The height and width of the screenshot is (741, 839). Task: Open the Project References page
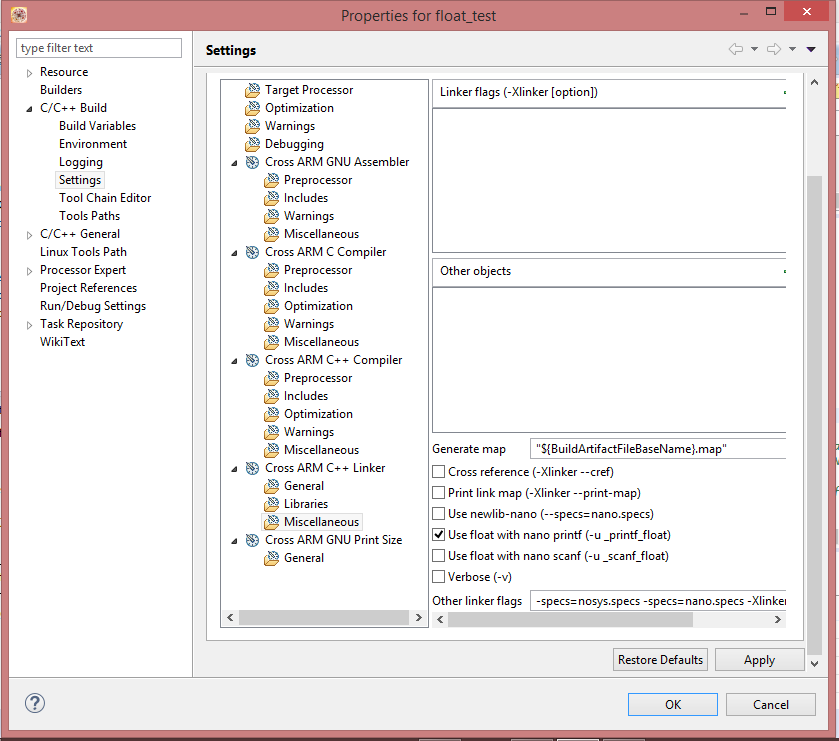coord(88,288)
